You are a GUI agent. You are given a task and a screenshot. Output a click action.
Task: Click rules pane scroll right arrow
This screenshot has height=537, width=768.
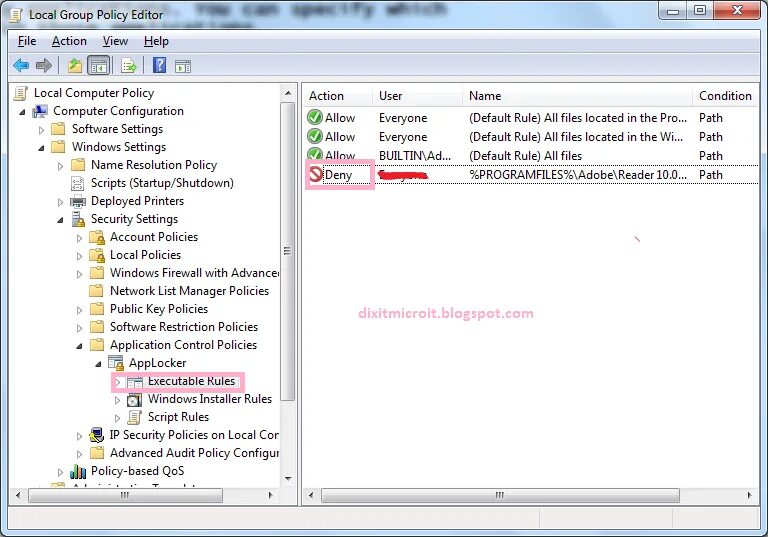[749, 495]
